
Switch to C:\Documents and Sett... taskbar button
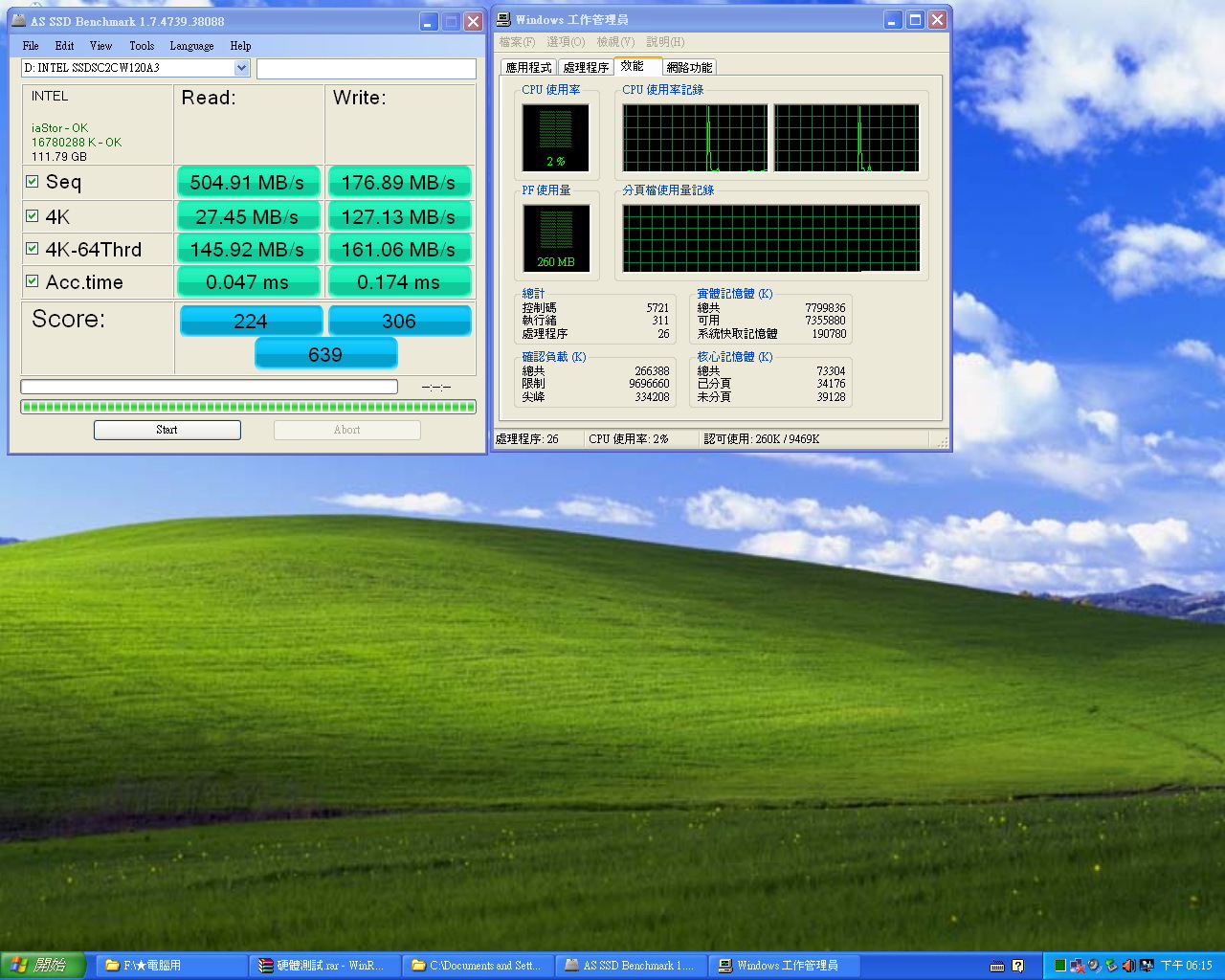click(x=477, y=966)
